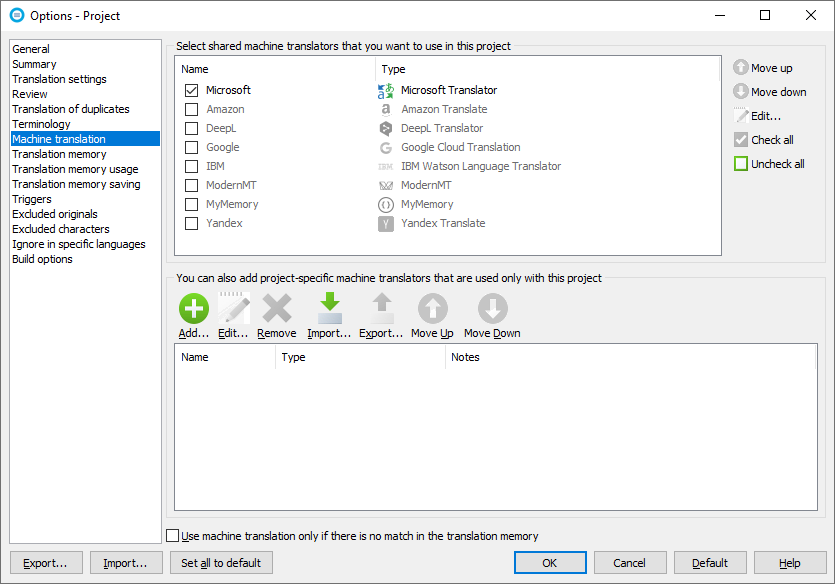Click the green arrow Import icon

(330, 308)
